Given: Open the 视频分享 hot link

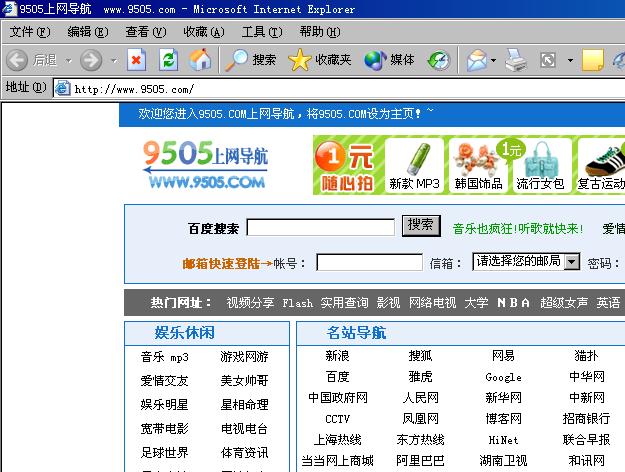Looking at the screenshot, I should click(250, 303).
